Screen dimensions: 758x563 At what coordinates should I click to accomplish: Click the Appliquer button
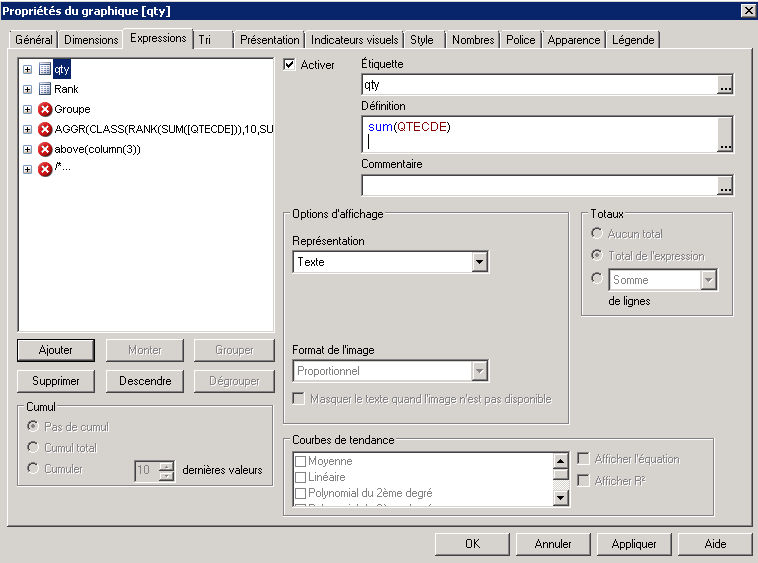coord(634,544)
